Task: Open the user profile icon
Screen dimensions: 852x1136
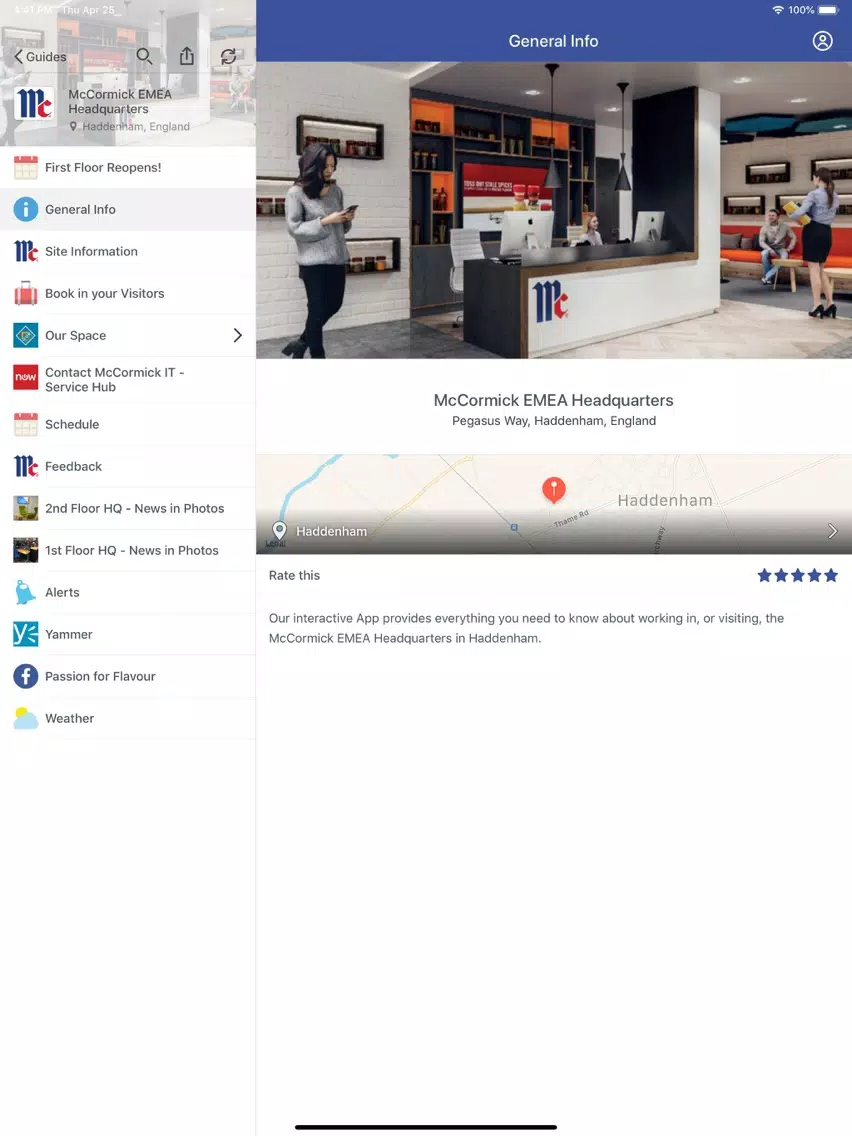Action: 822,41
